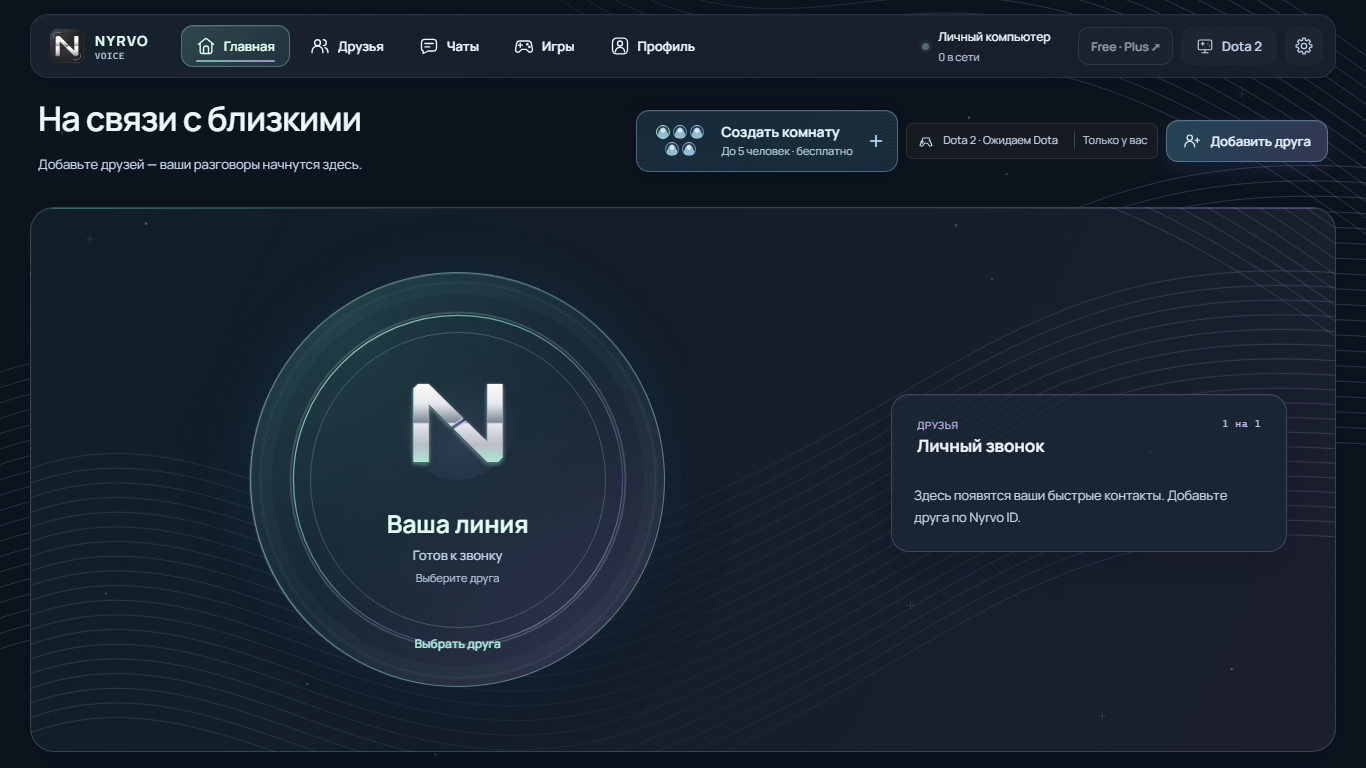Click the Выберите друга hint text

tap(457, 579)
